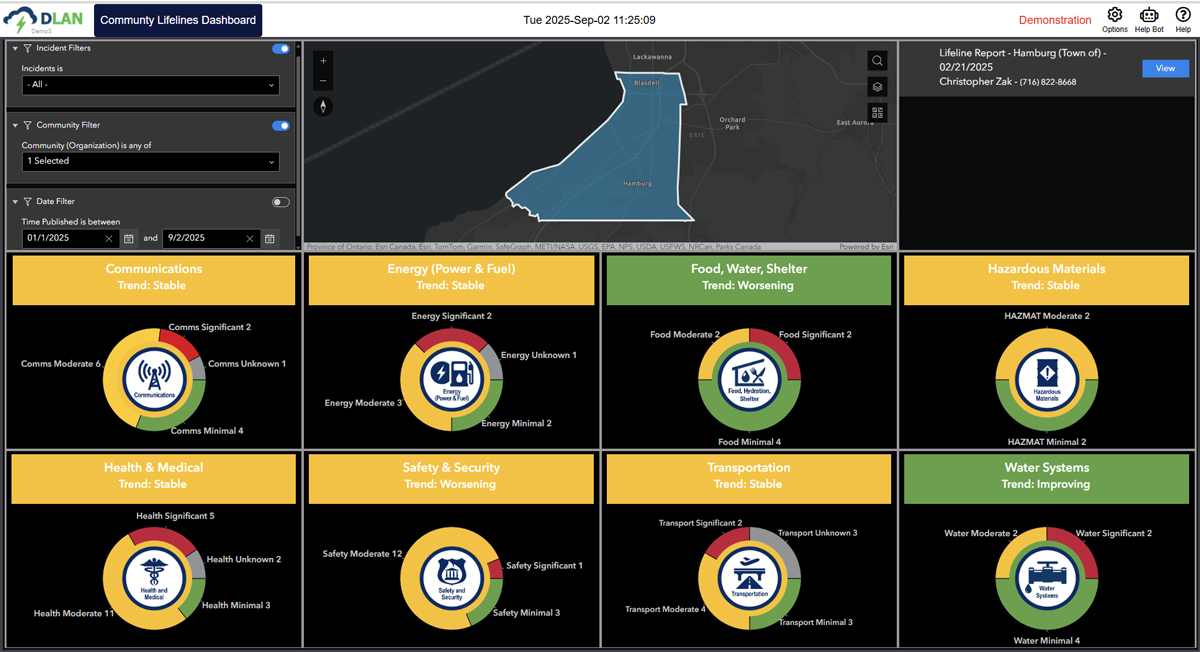Disable the Community Filter toggle
This screenshot has width=1200, height=652.
pyautogui.click(x=280, y=125)
